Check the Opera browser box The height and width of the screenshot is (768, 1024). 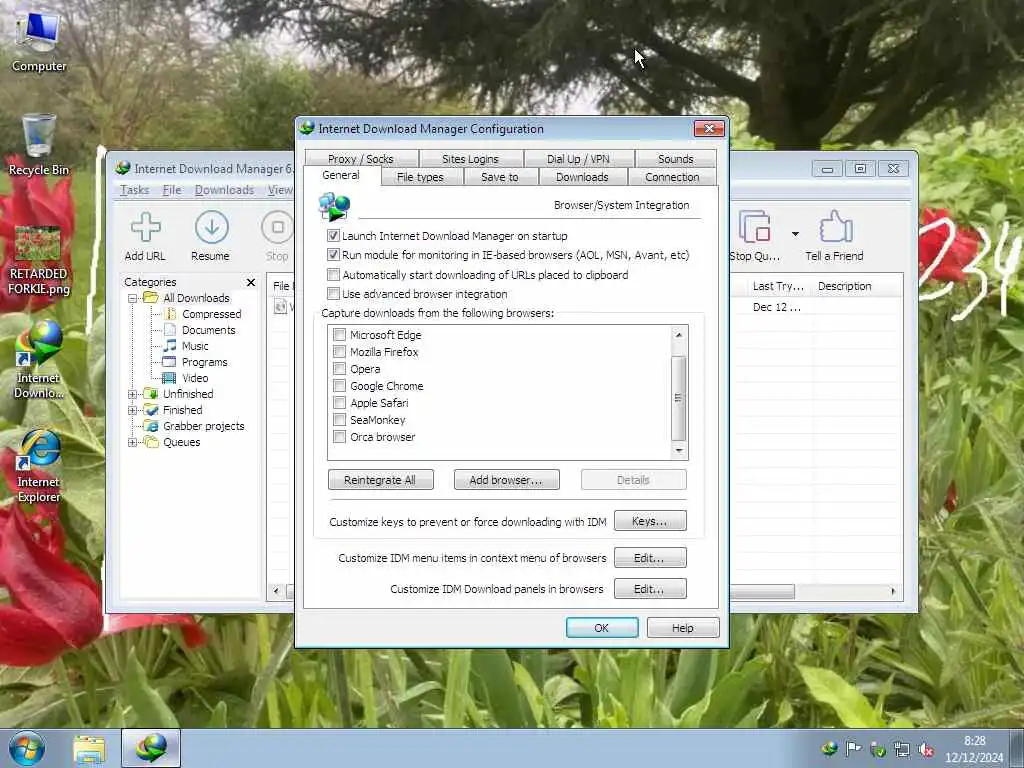(x=340, y=369)
